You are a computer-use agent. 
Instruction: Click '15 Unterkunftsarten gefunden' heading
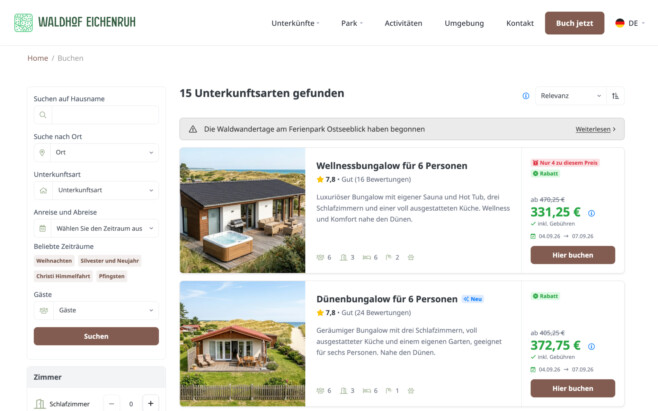coord(262,93)
